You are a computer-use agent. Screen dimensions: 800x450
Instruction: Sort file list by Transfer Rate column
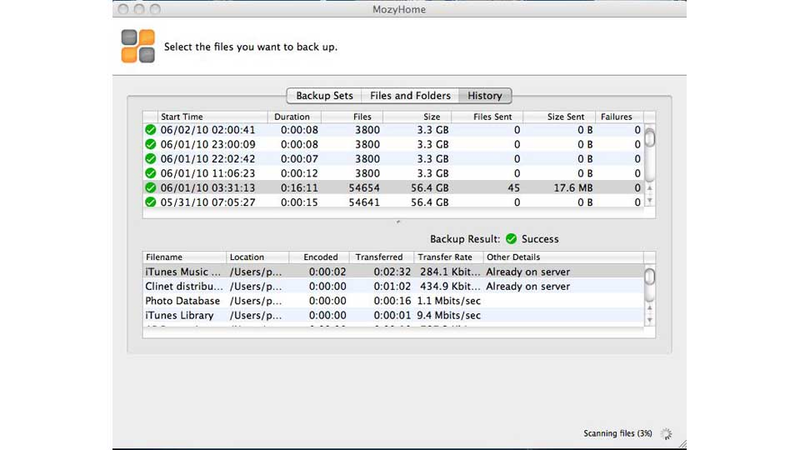tap(448, 257)
